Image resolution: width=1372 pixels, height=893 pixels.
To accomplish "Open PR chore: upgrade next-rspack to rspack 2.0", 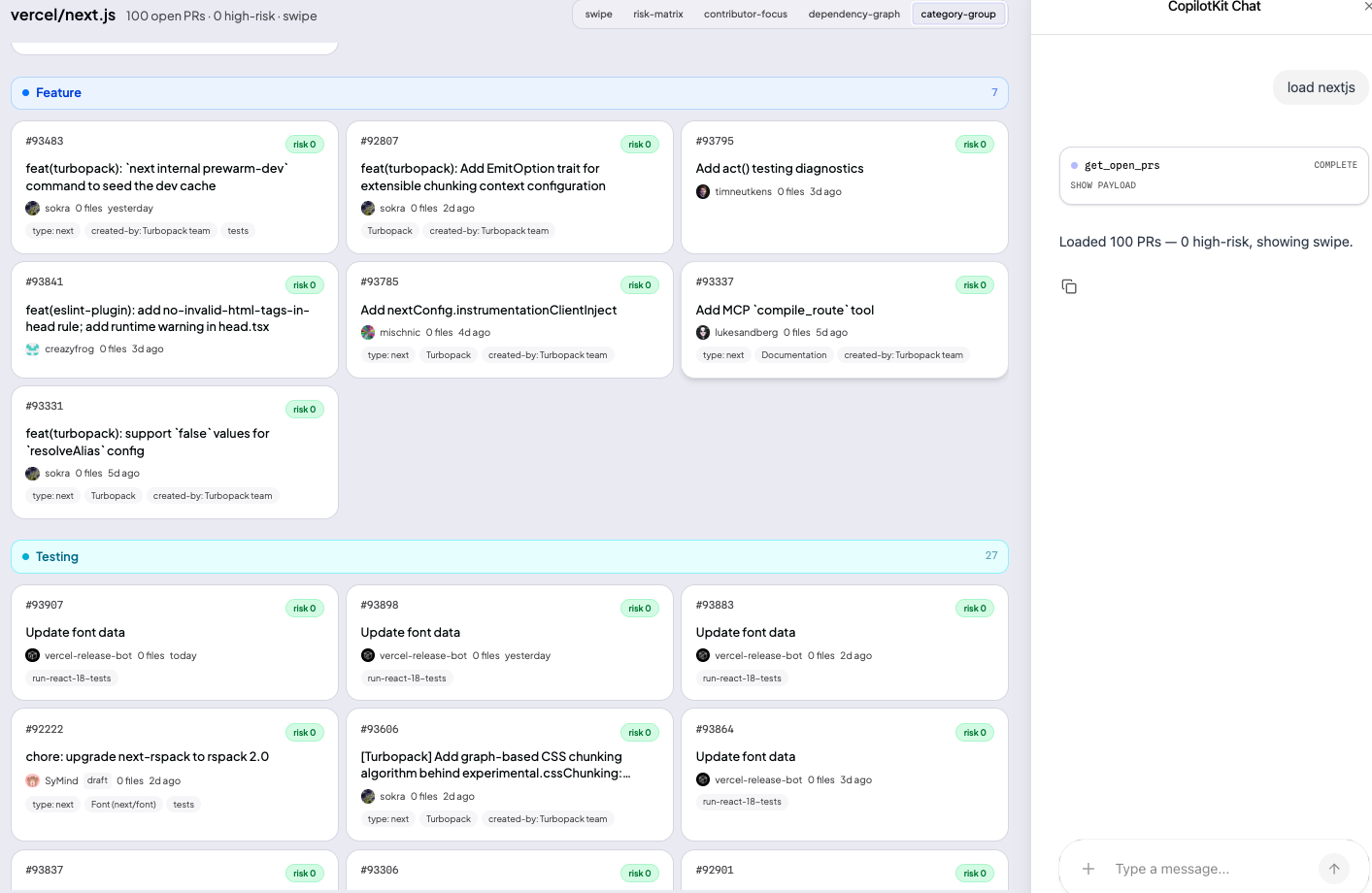I will (148, 757).
